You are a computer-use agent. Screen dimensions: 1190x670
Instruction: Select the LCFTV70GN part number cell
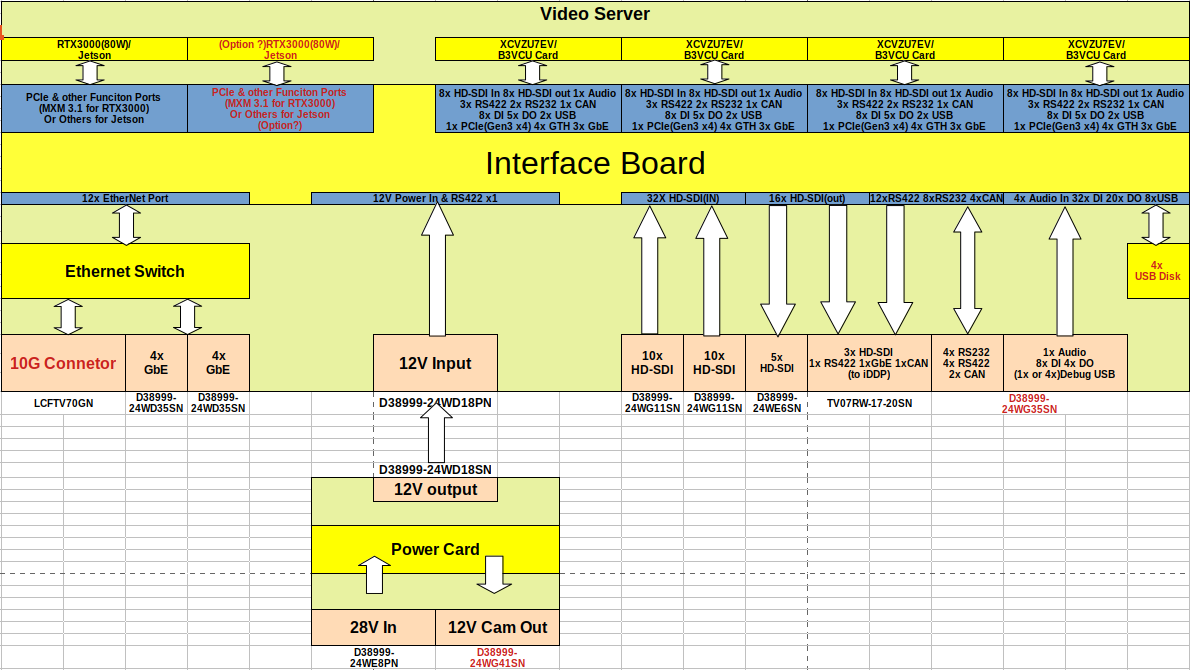point(63,403)
